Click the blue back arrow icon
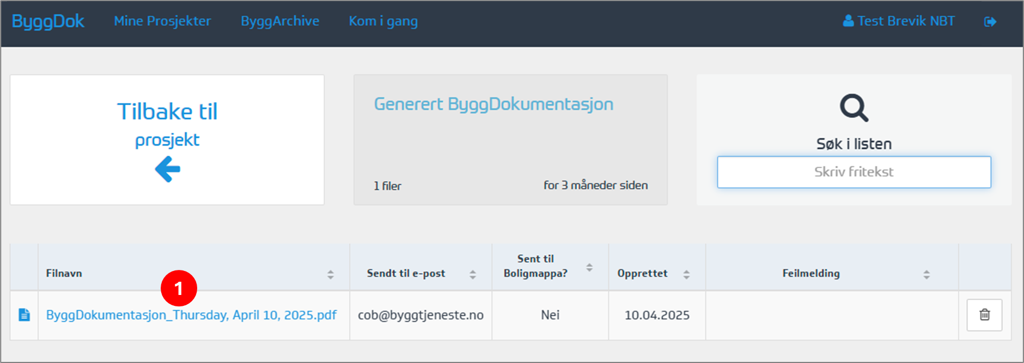Screen dimensions: 1024x363 (167, 170)
